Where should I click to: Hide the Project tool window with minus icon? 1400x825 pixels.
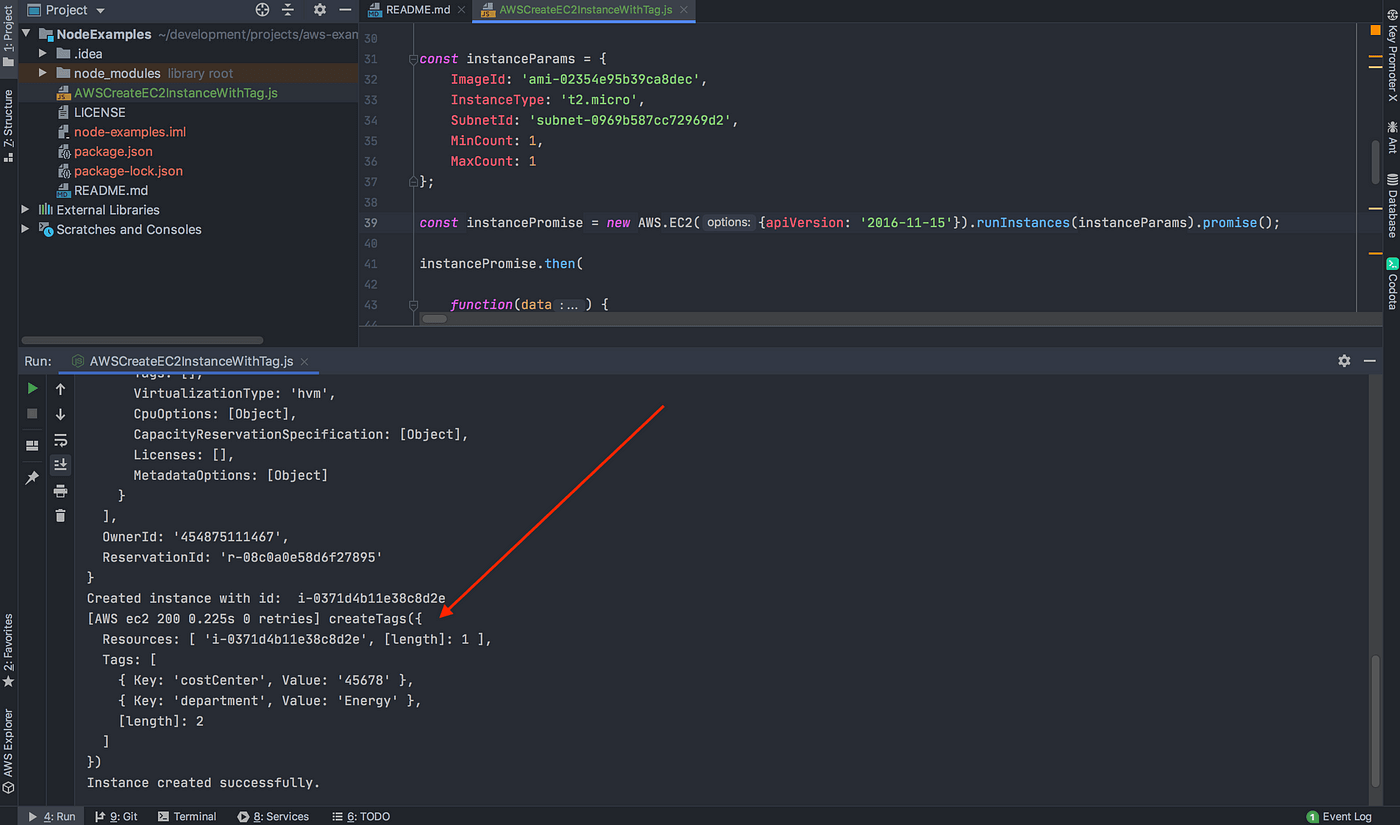pos(345,10)
